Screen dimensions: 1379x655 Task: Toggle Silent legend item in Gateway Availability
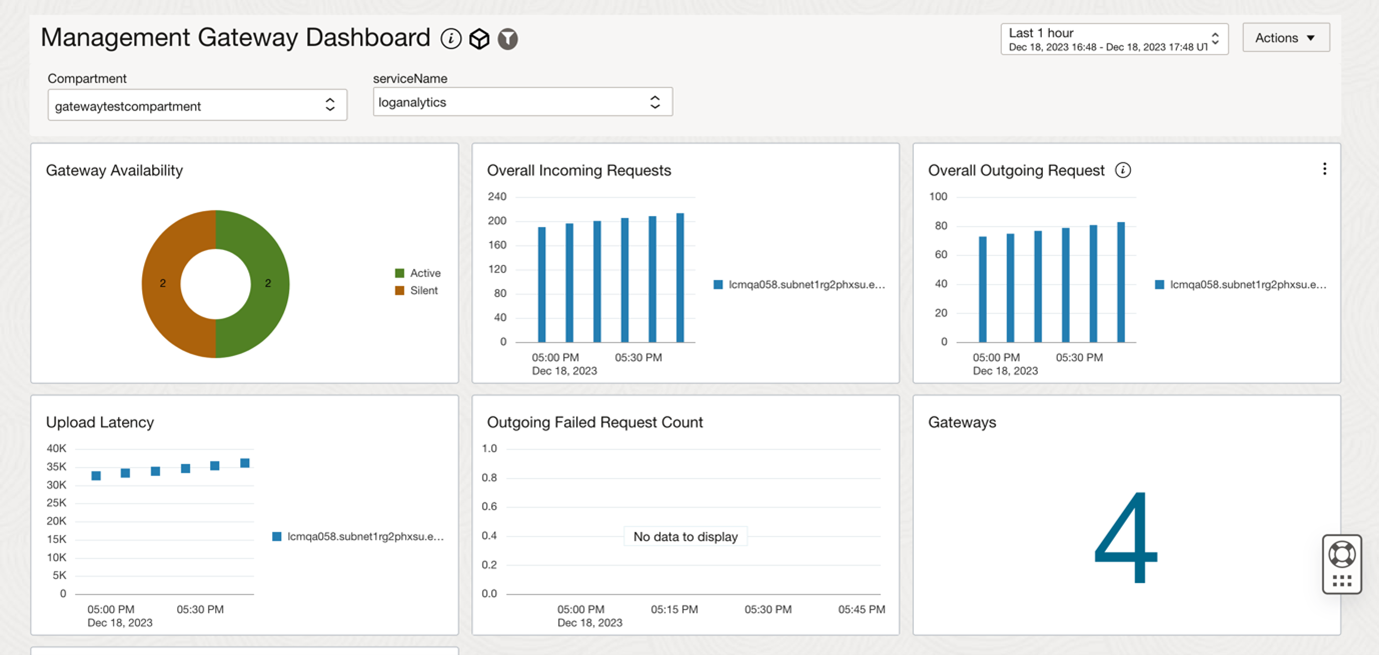click(x=417, y=291)
